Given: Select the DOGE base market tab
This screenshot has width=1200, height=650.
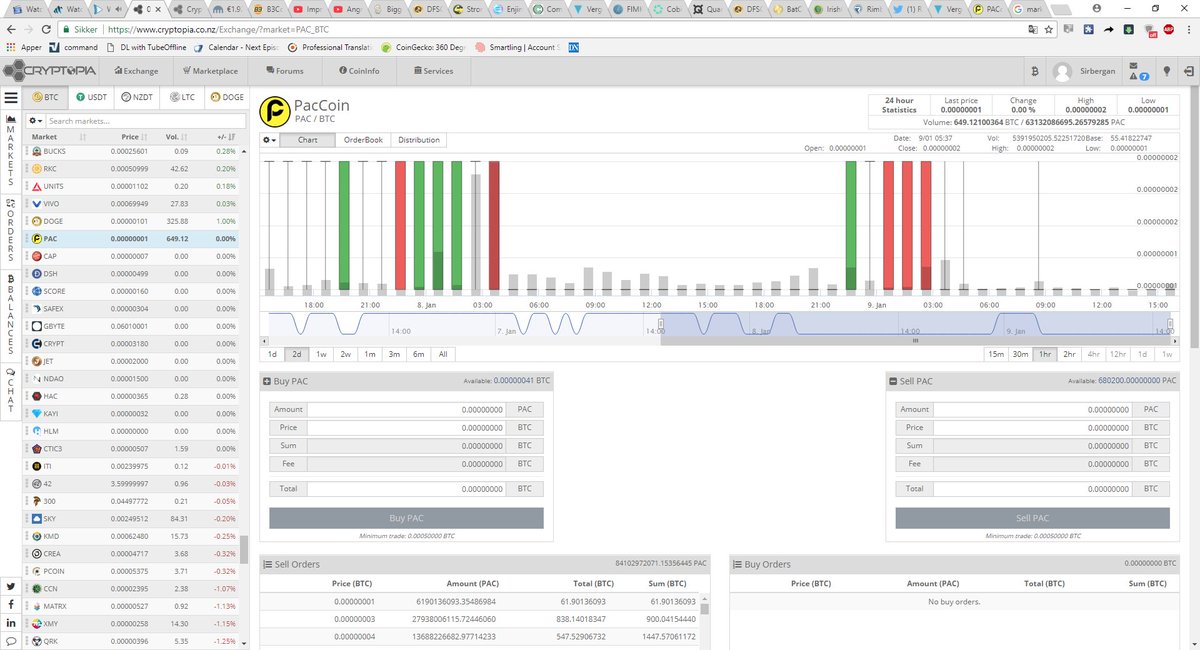Looking at the screenshot, I should 226,97.
